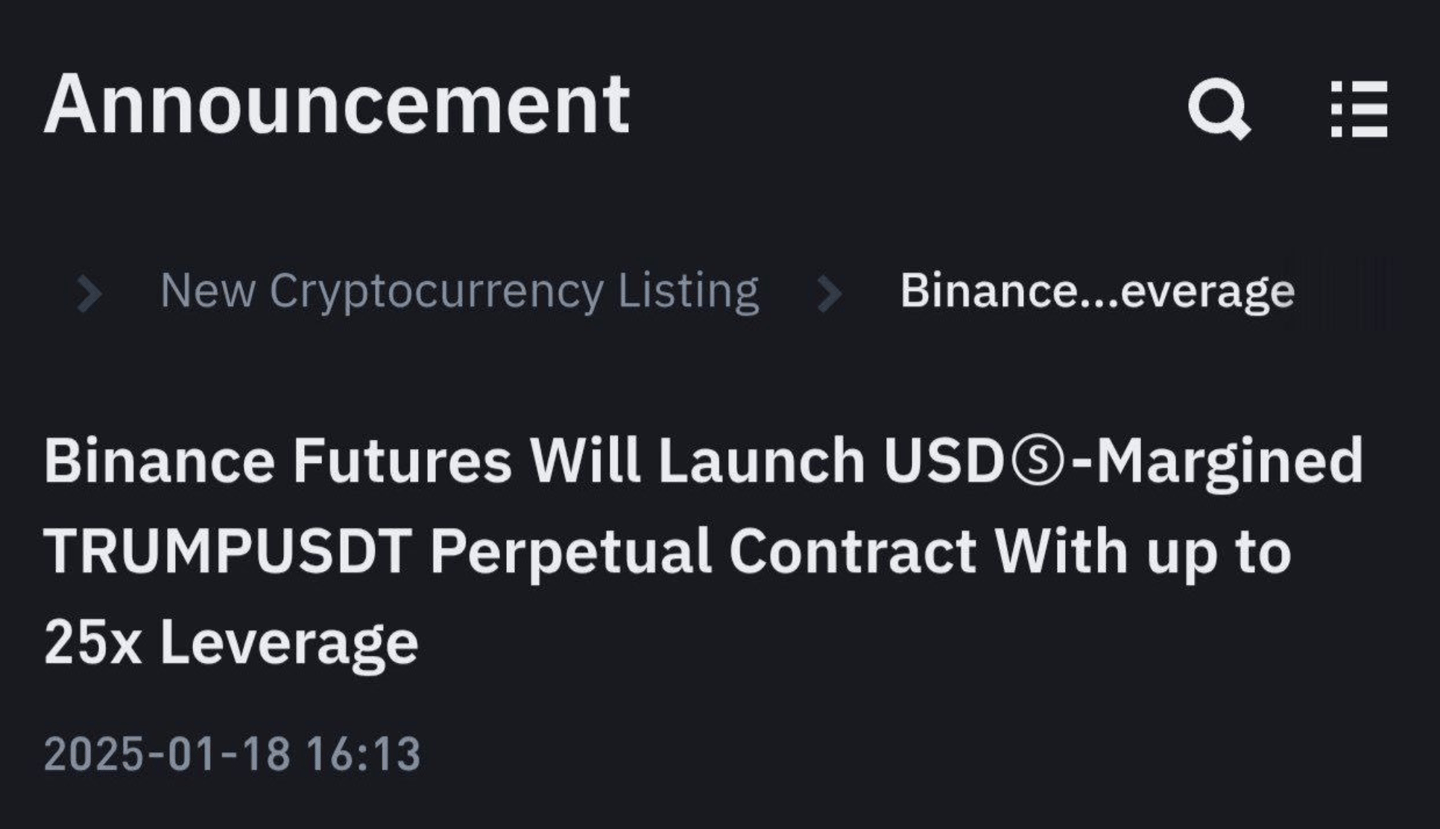Viewport: 1440px width, 829px height.
Task: Click the first breadcrumb chevron arrow
Action: (x=90, y=293)
